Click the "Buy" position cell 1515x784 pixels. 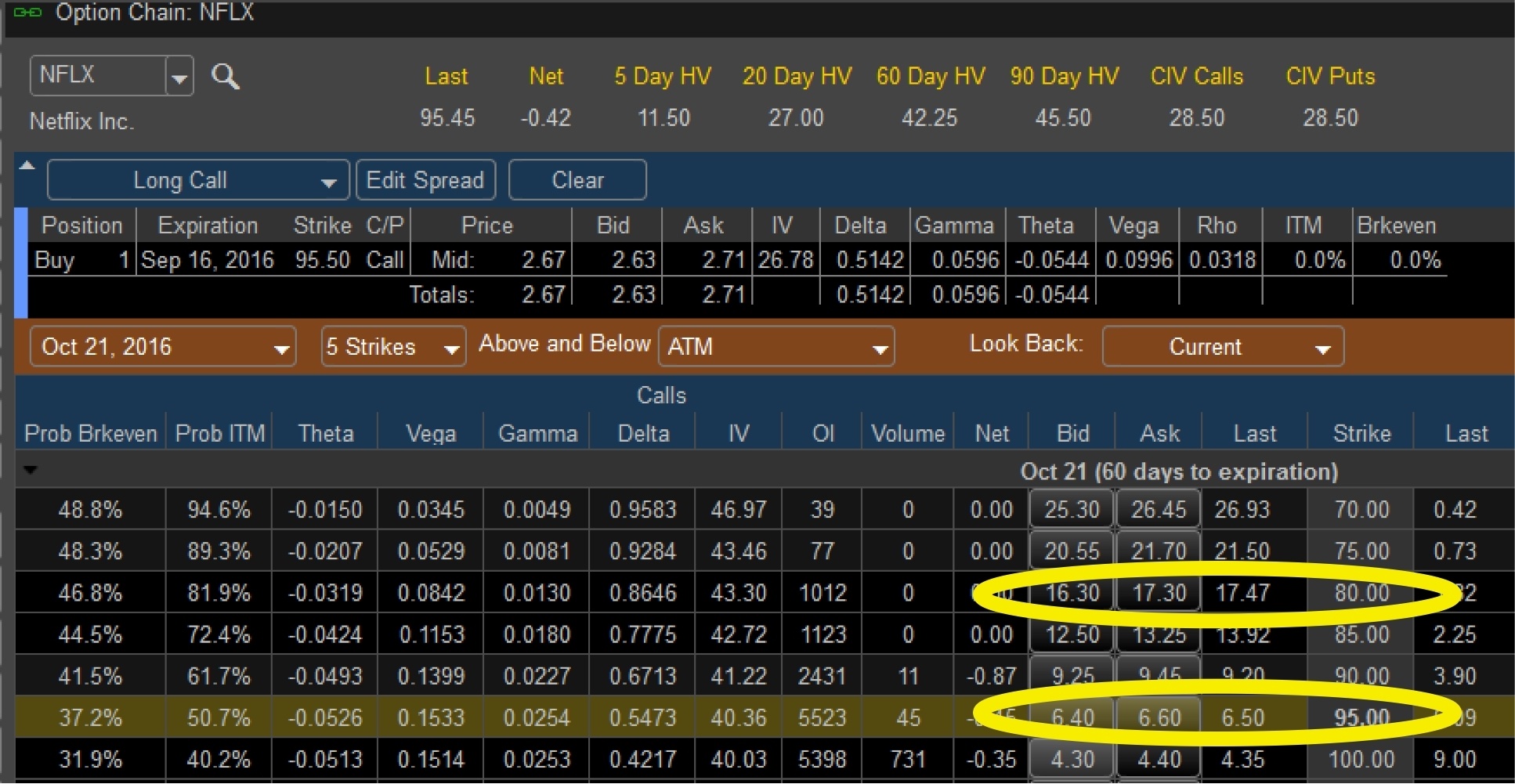click(54, 260)
